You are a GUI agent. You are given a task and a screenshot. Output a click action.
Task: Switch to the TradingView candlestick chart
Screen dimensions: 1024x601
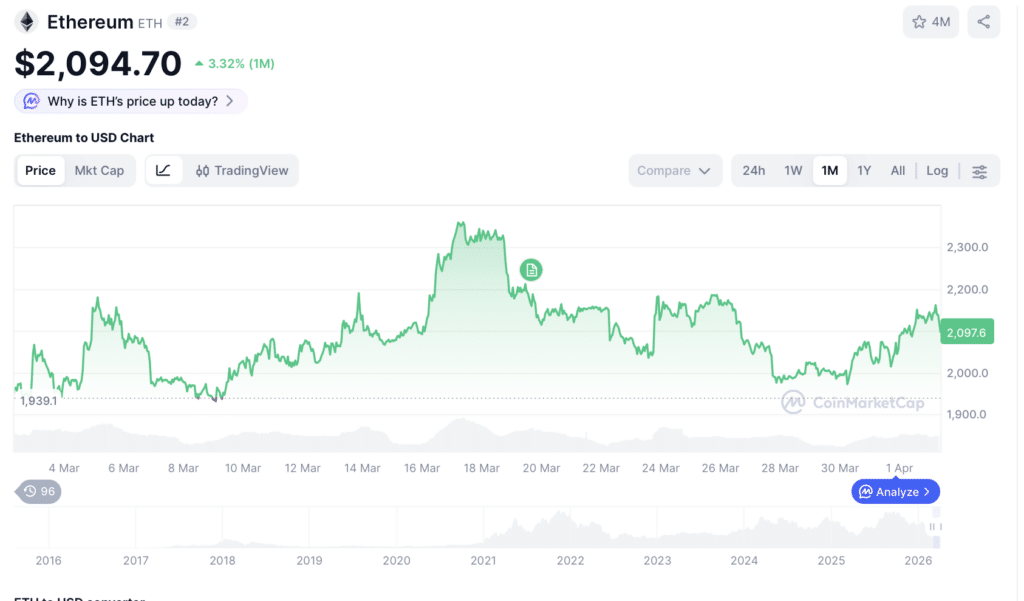point(242,171)
